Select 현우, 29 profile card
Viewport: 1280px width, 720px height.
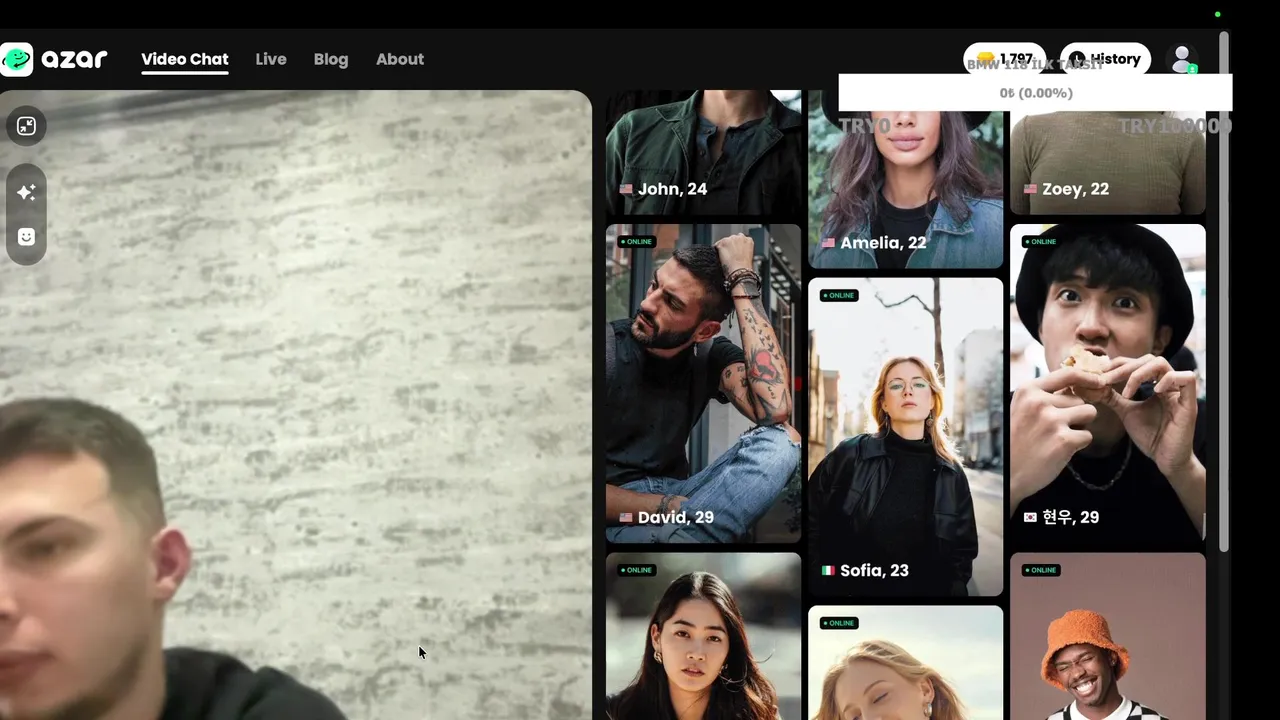[1107, 383]
